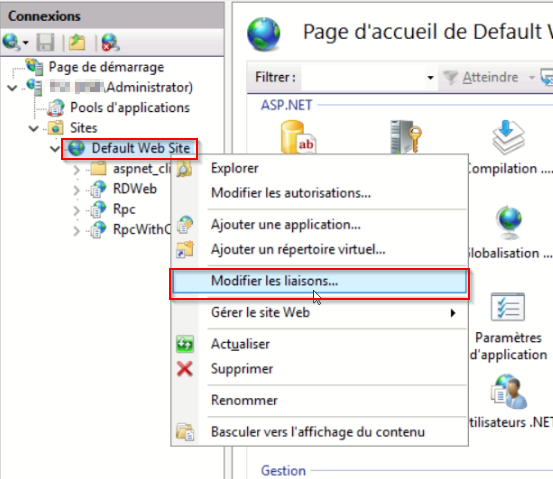Collapse the Sites node
Viewport: 553px width, 479px height.
(34, 128)
